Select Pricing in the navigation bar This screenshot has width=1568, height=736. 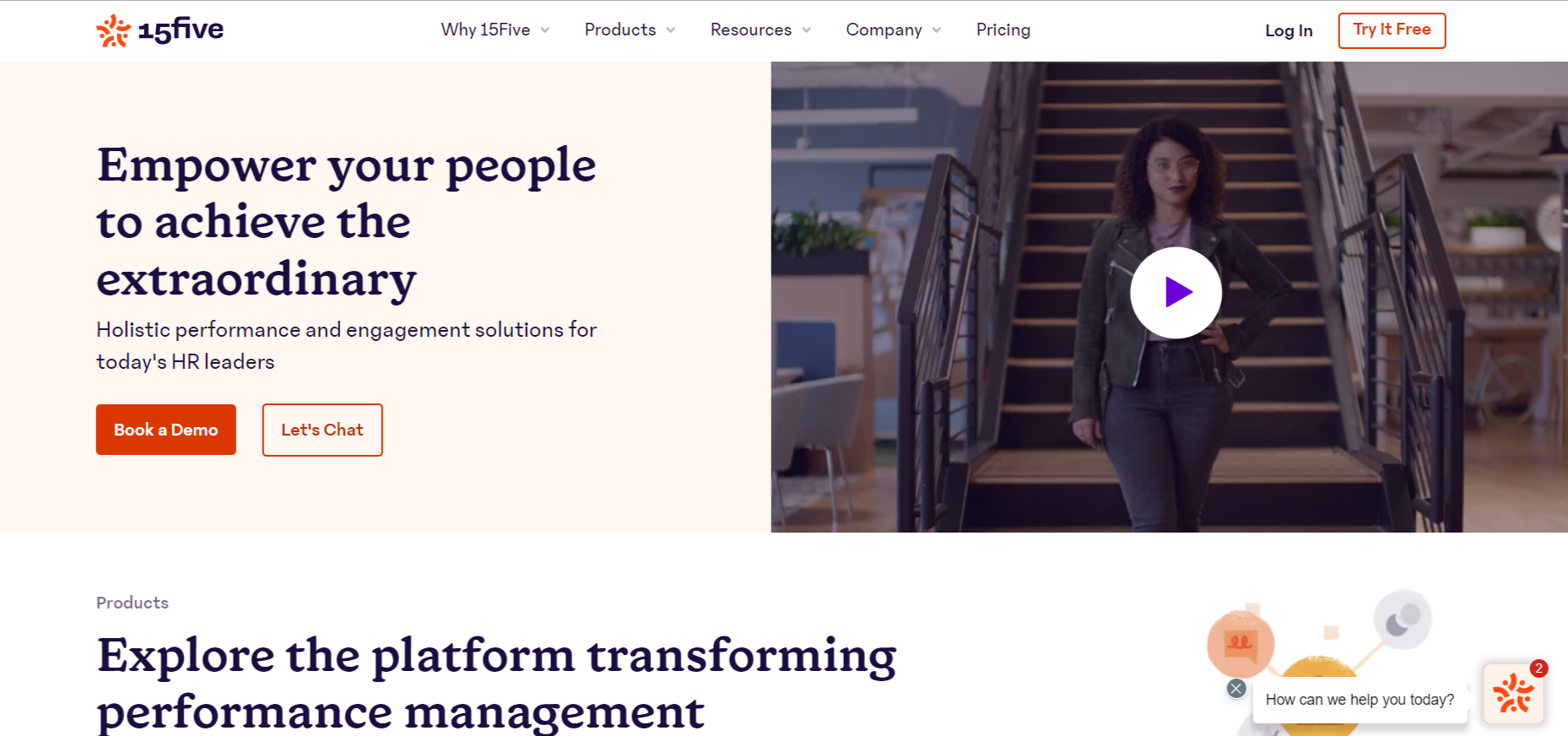[x=1003, y=30]
